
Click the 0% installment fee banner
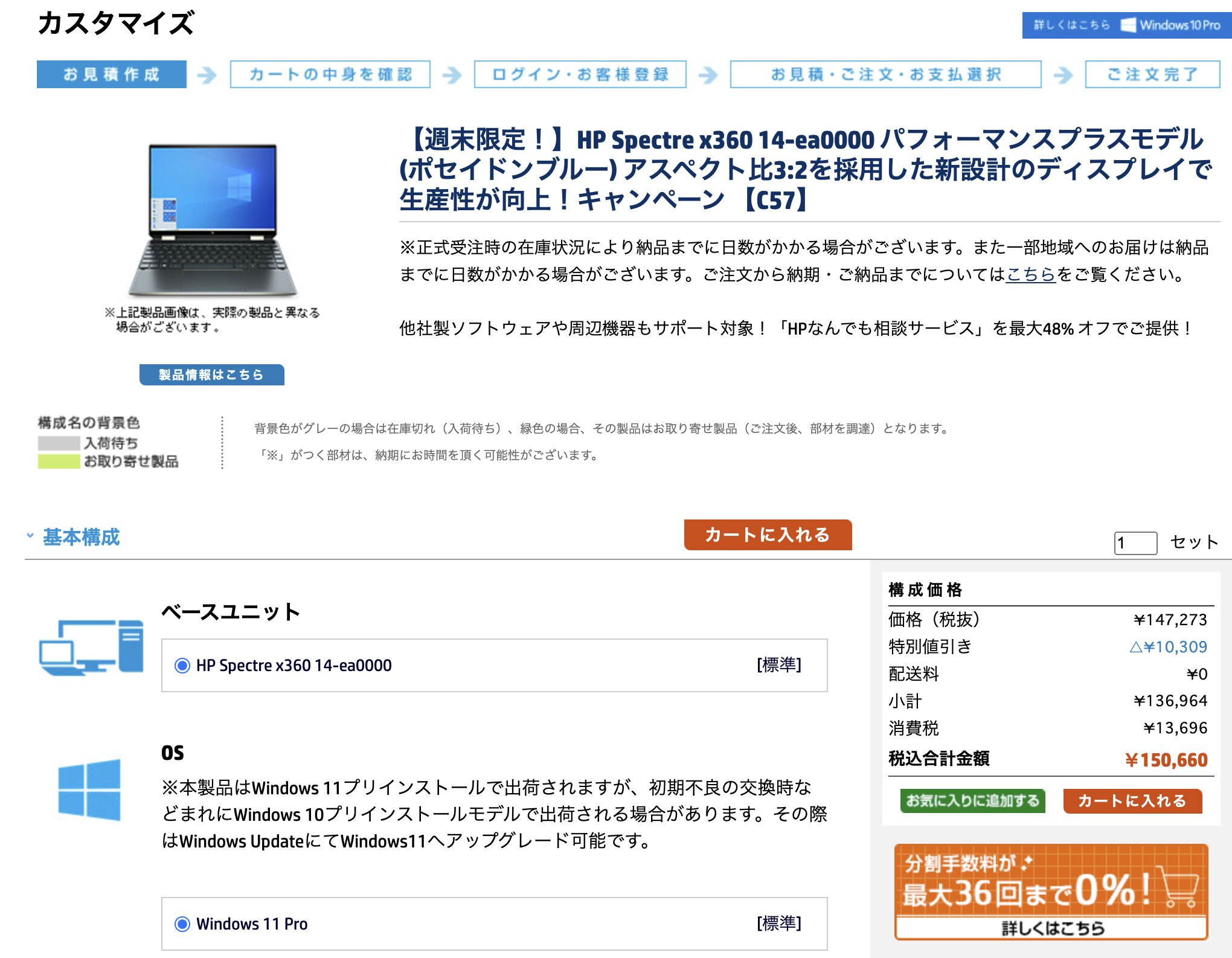[1051, 892]
